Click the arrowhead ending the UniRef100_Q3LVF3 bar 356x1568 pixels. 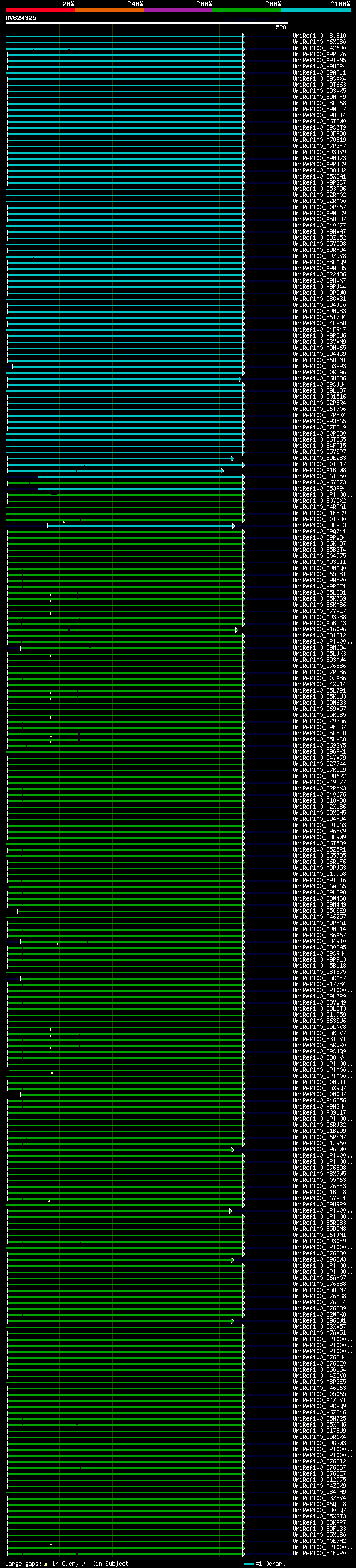[x=234, y=525]
